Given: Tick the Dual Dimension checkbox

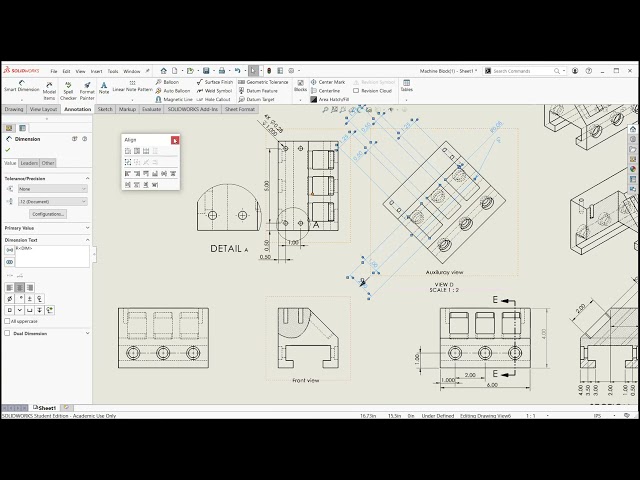Looking at the screenshot, I should pos(7,333).
